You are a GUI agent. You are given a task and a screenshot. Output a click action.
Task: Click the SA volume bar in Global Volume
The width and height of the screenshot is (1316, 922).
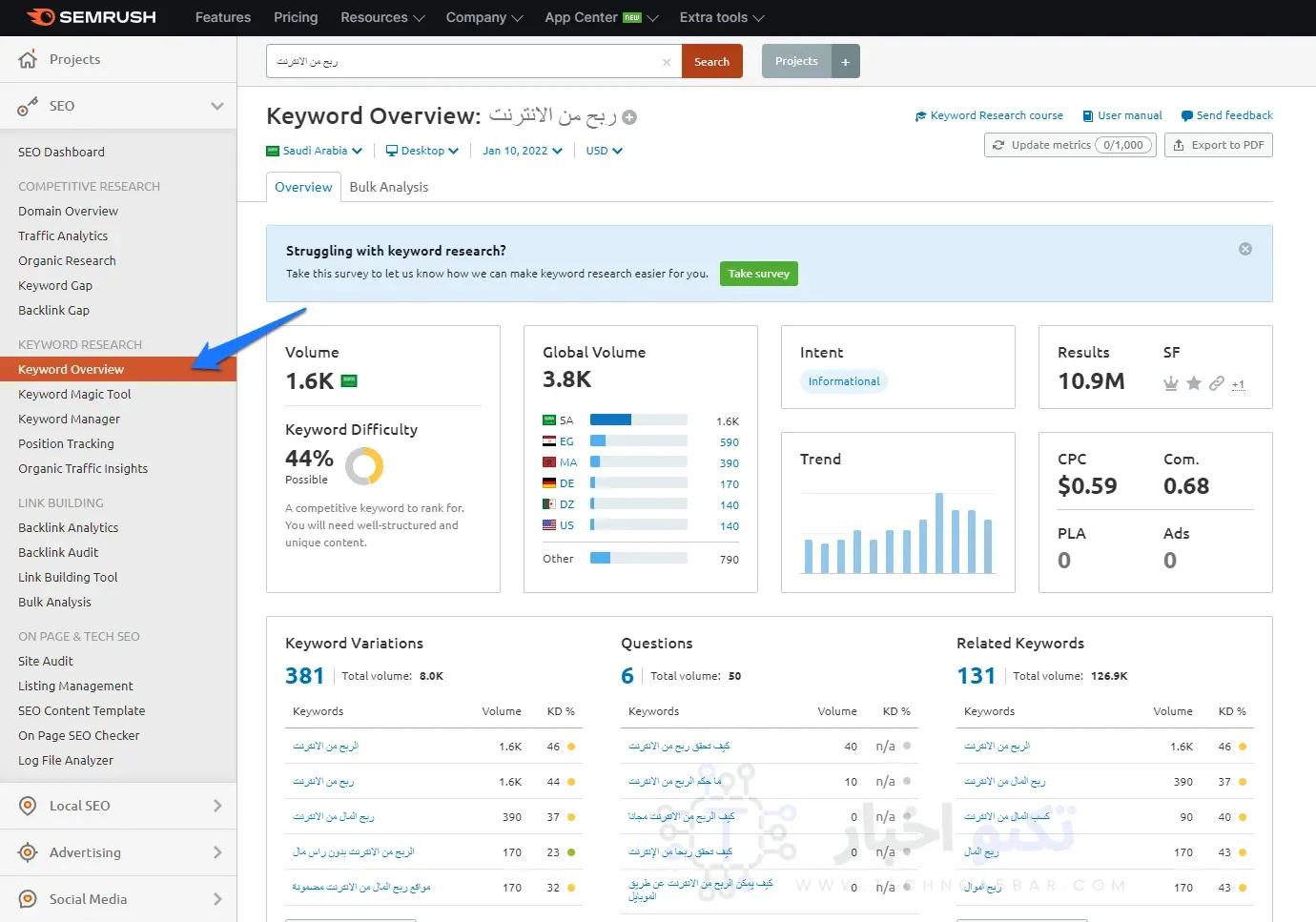638,420
